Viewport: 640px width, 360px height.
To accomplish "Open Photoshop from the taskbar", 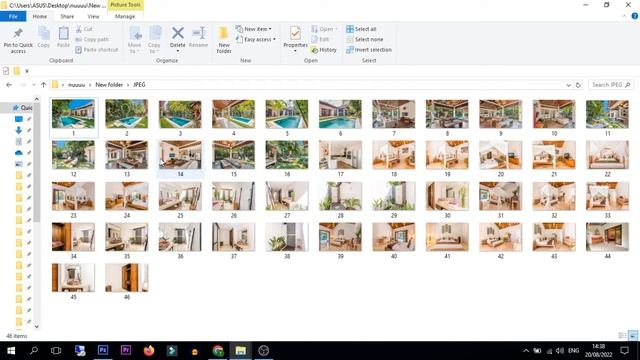I will [x=103, y=351].
